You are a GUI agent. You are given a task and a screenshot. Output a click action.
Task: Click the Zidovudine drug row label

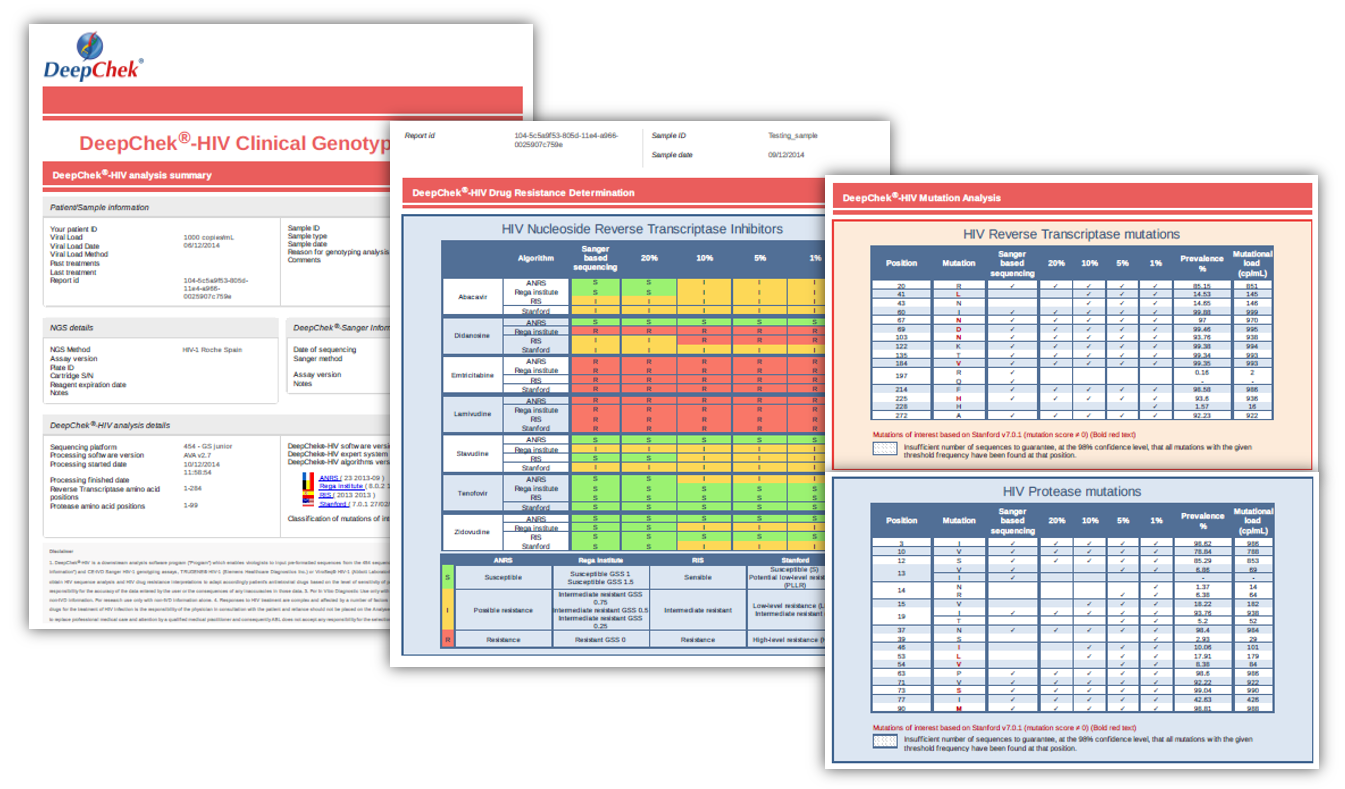click(x=473, y=532)
